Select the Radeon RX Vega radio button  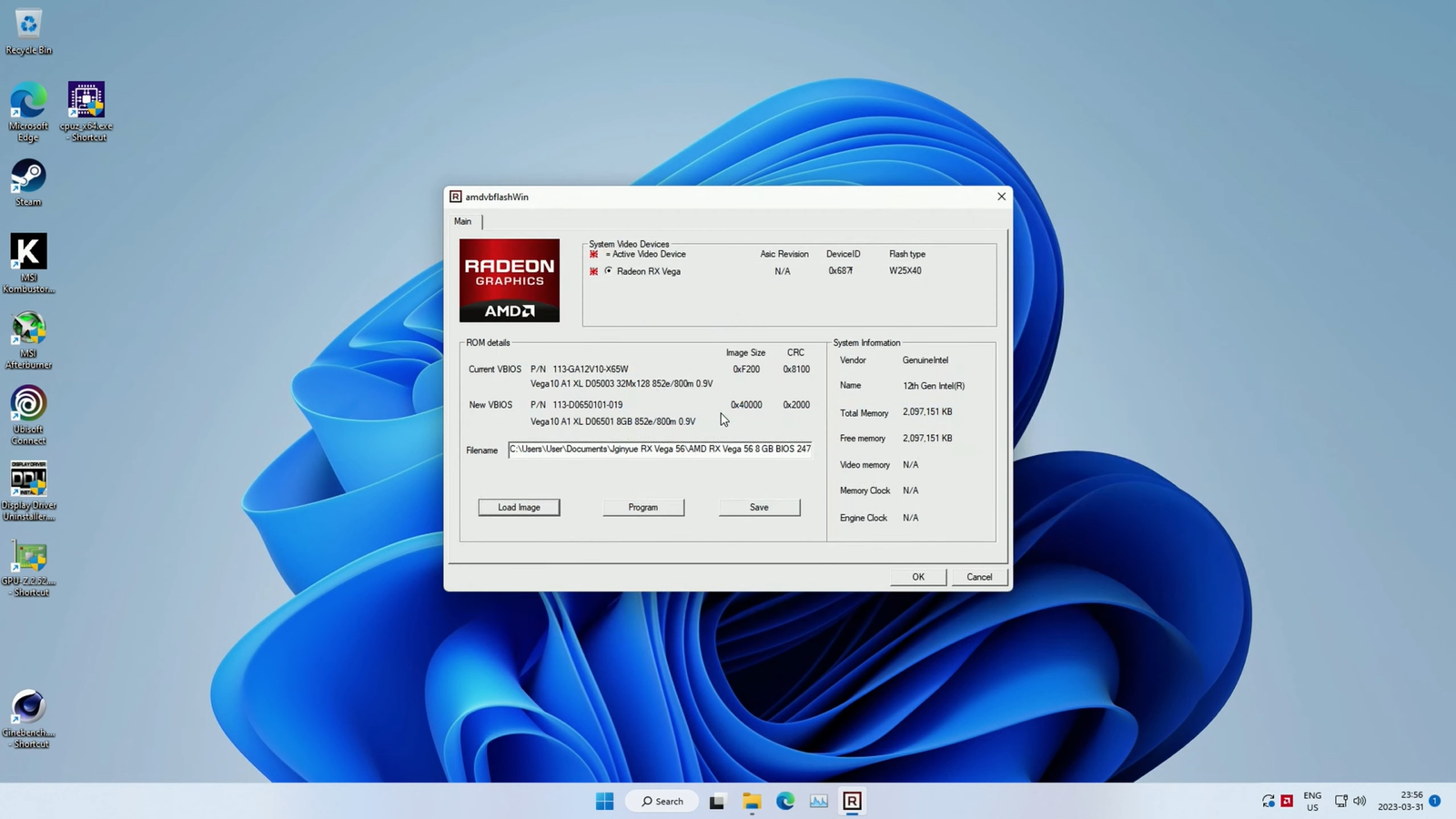tap(609, 271)
